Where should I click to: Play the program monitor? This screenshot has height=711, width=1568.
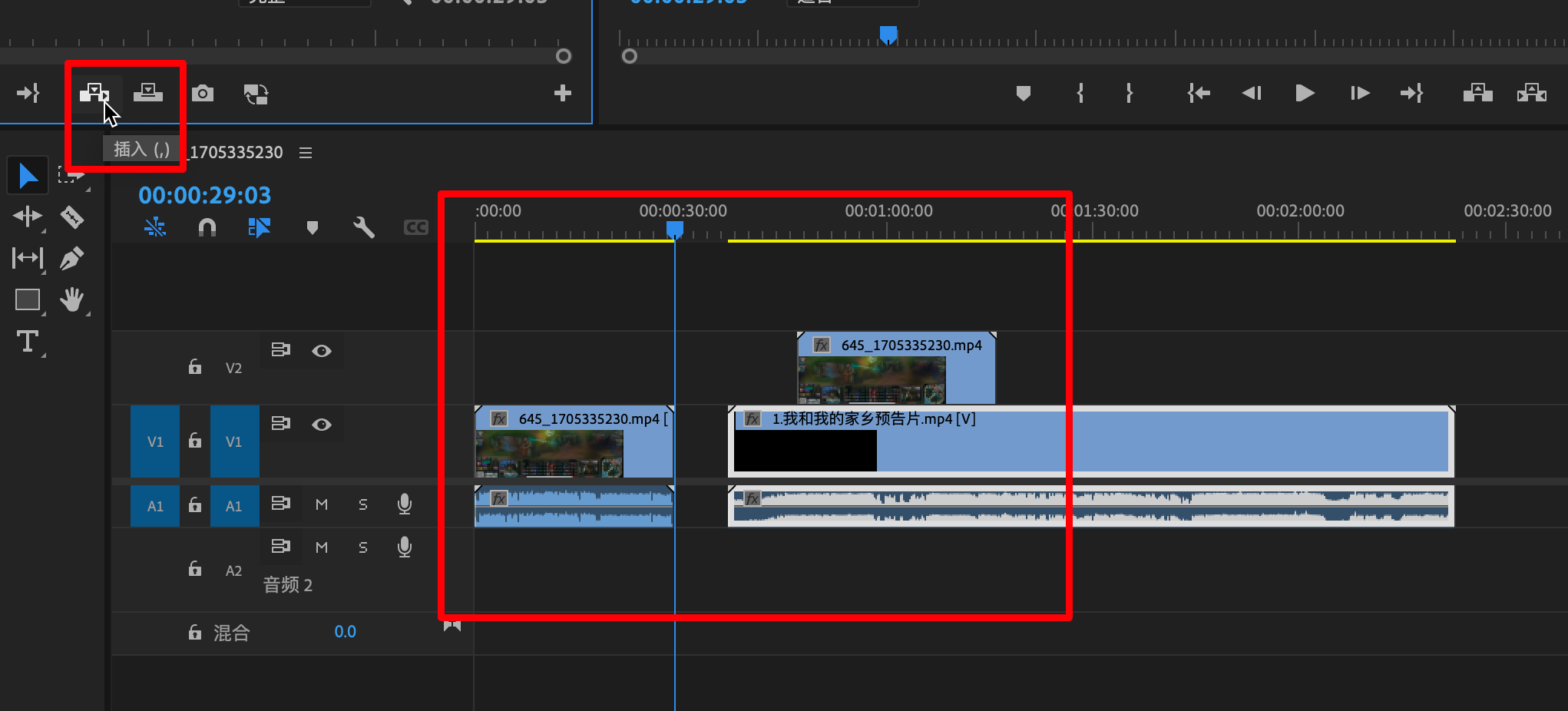coord(1305,94)
